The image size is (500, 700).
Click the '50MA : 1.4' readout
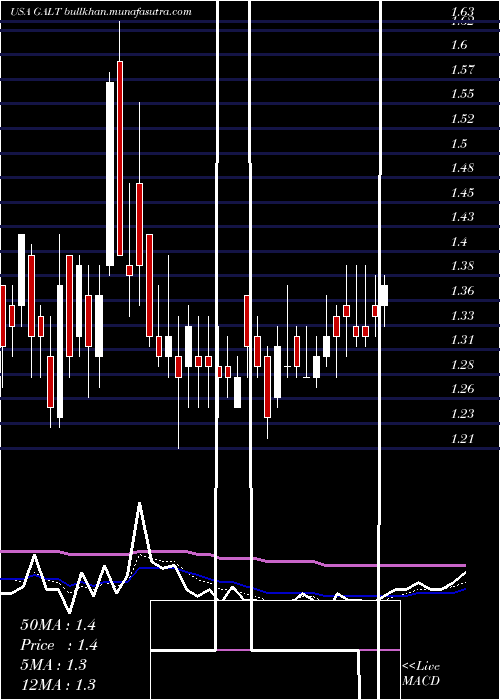[58, 625]
